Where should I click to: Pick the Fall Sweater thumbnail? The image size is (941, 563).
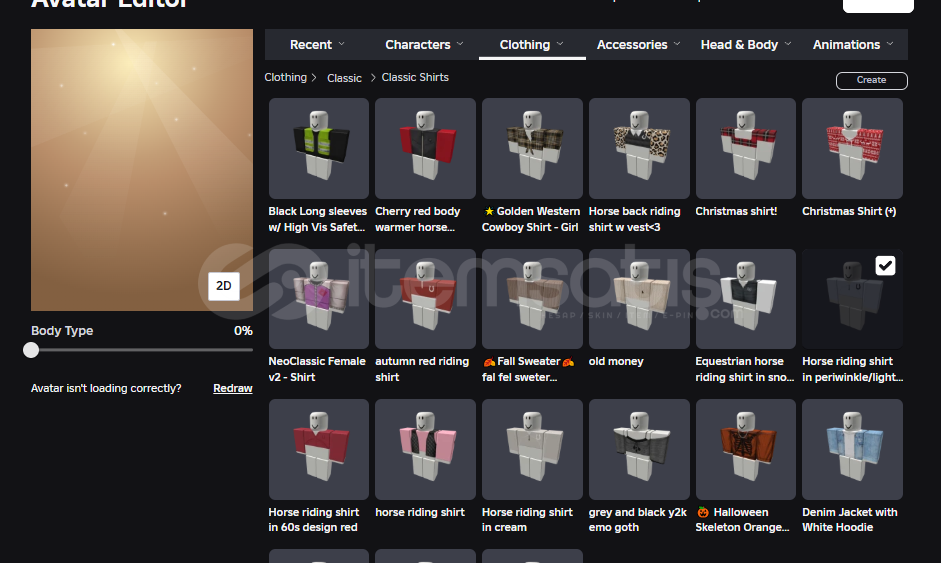532,299
